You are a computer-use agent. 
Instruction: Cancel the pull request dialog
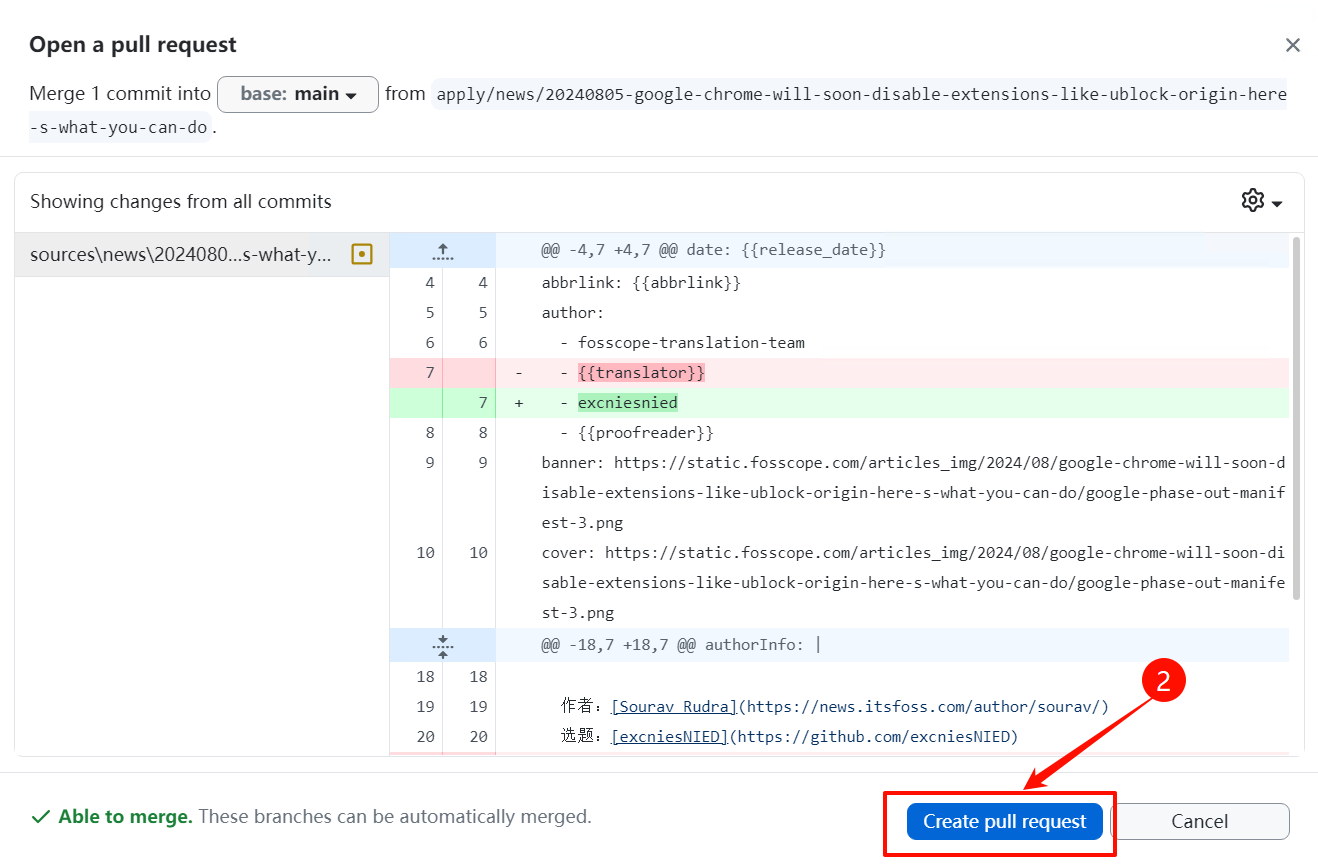[x=1199, y=821]
